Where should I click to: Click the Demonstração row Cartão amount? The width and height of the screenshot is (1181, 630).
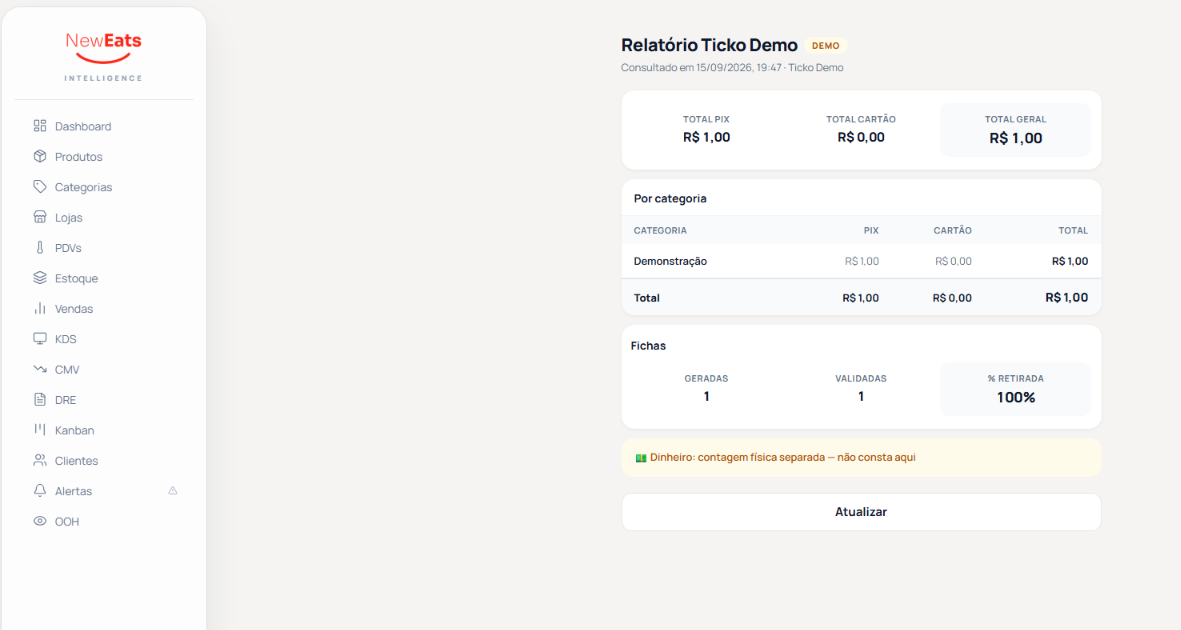pyautogui.click(x=953, y=261)
